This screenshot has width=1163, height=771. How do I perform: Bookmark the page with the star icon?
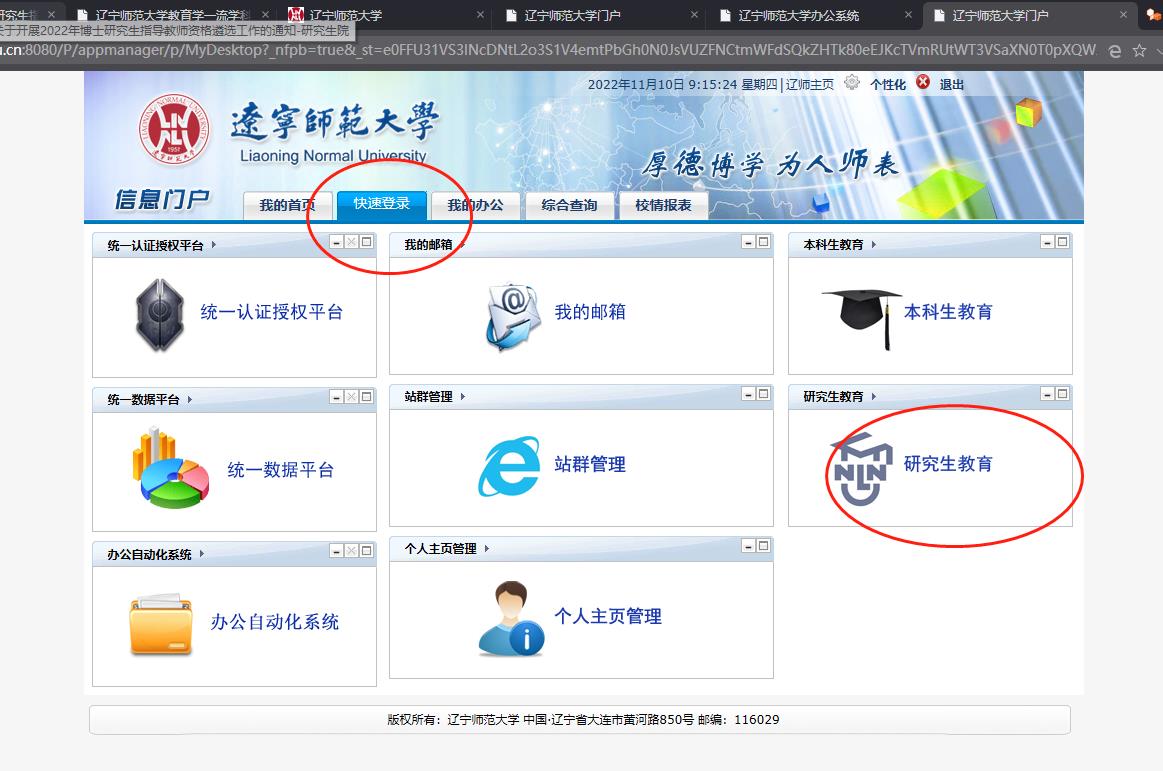coord(1139,50)
